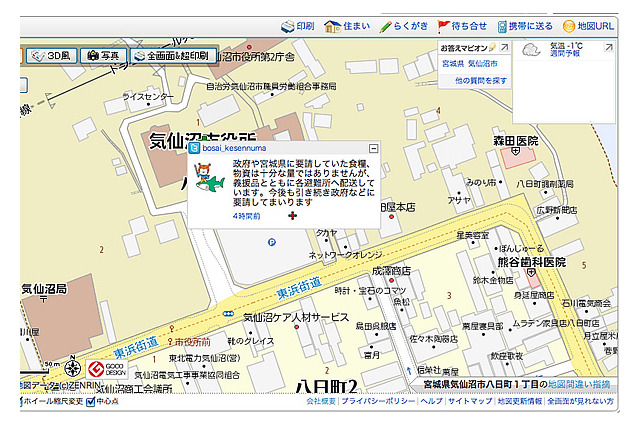Click the light bulb icon beside お答えマピオン

(x=493, y=47)
